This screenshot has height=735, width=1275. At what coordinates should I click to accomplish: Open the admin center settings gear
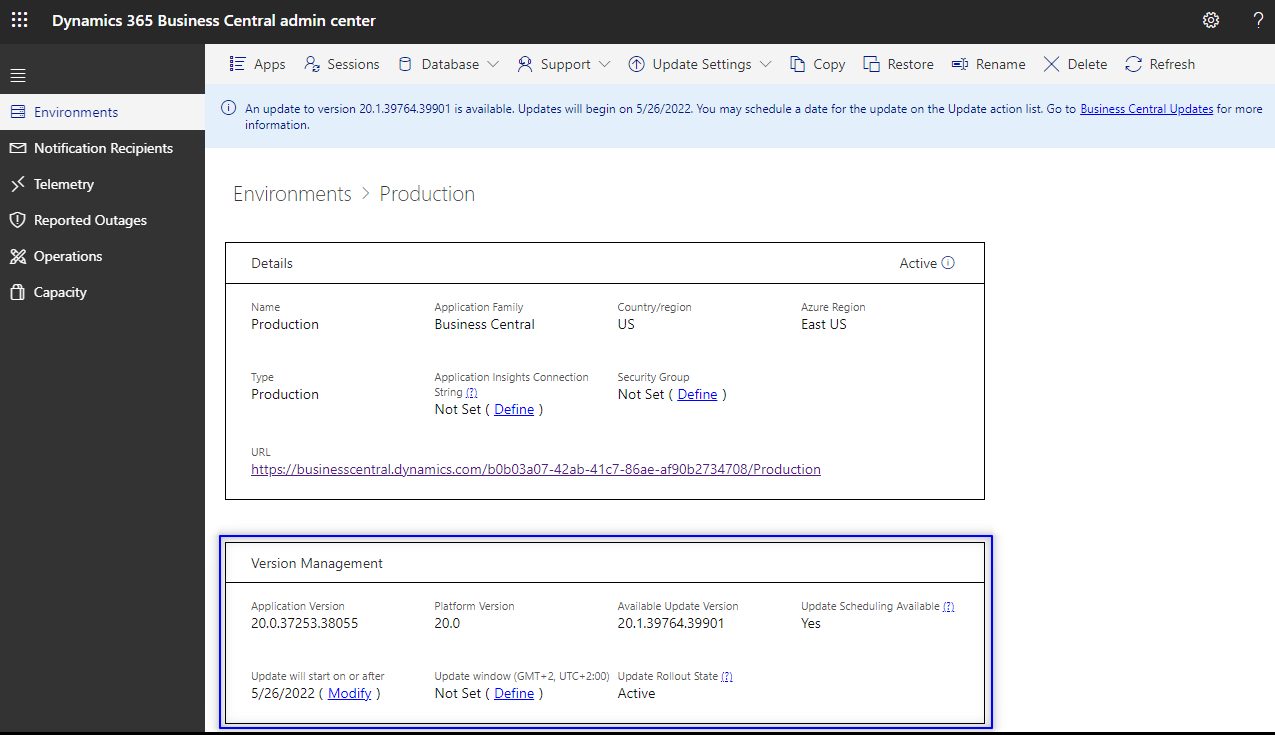pyautogui.click(x=1211, y=19)
